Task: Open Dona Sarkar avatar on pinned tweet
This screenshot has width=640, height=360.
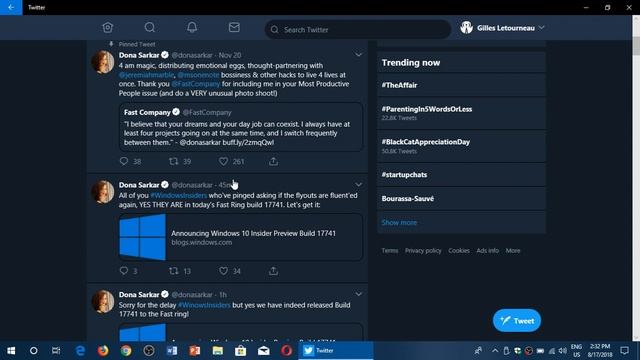Action: coord(102,62)
